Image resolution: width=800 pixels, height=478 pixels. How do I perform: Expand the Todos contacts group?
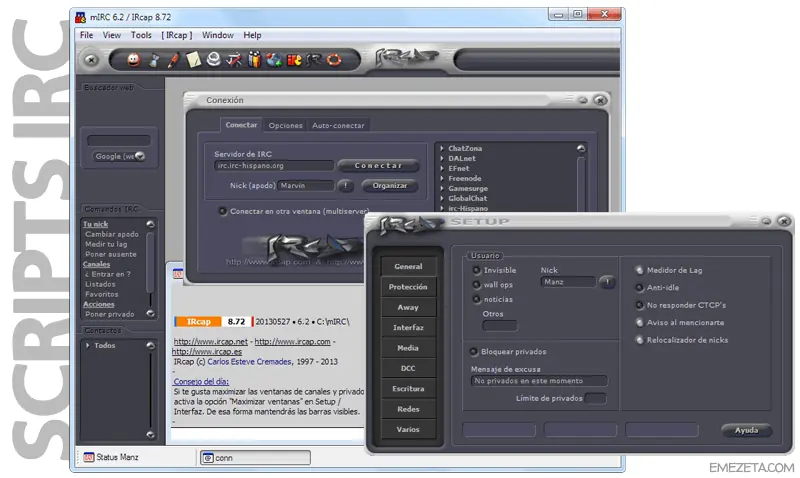(88, 345)
